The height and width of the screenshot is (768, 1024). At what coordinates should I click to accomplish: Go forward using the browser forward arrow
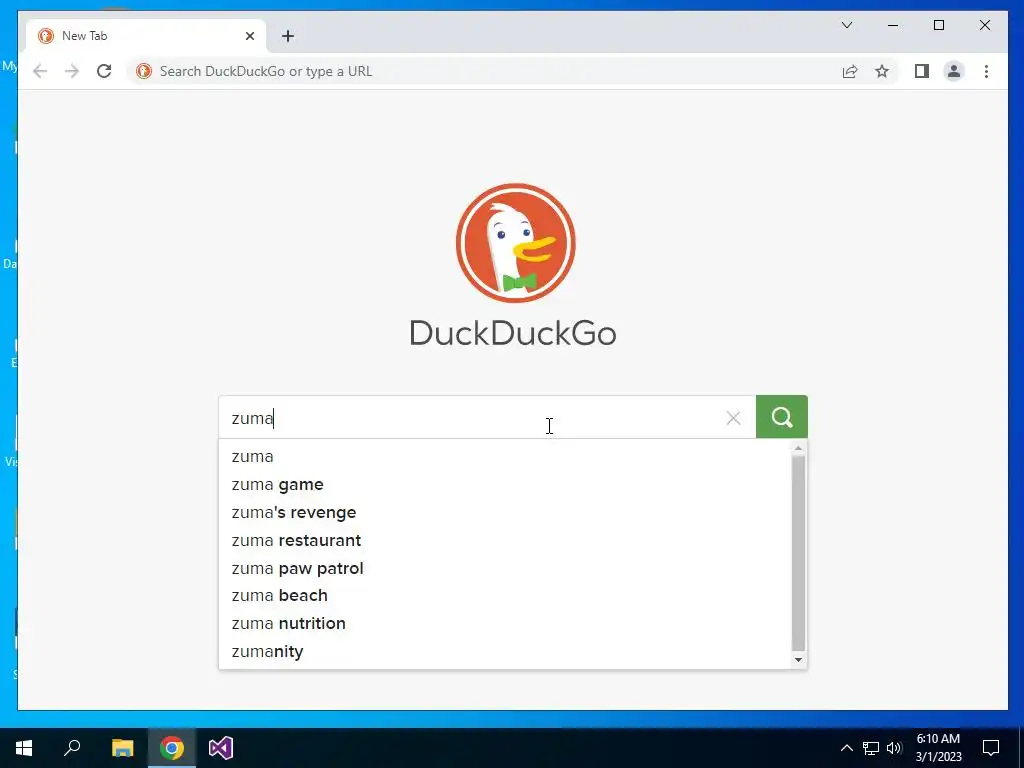click(x=72, y=71)
